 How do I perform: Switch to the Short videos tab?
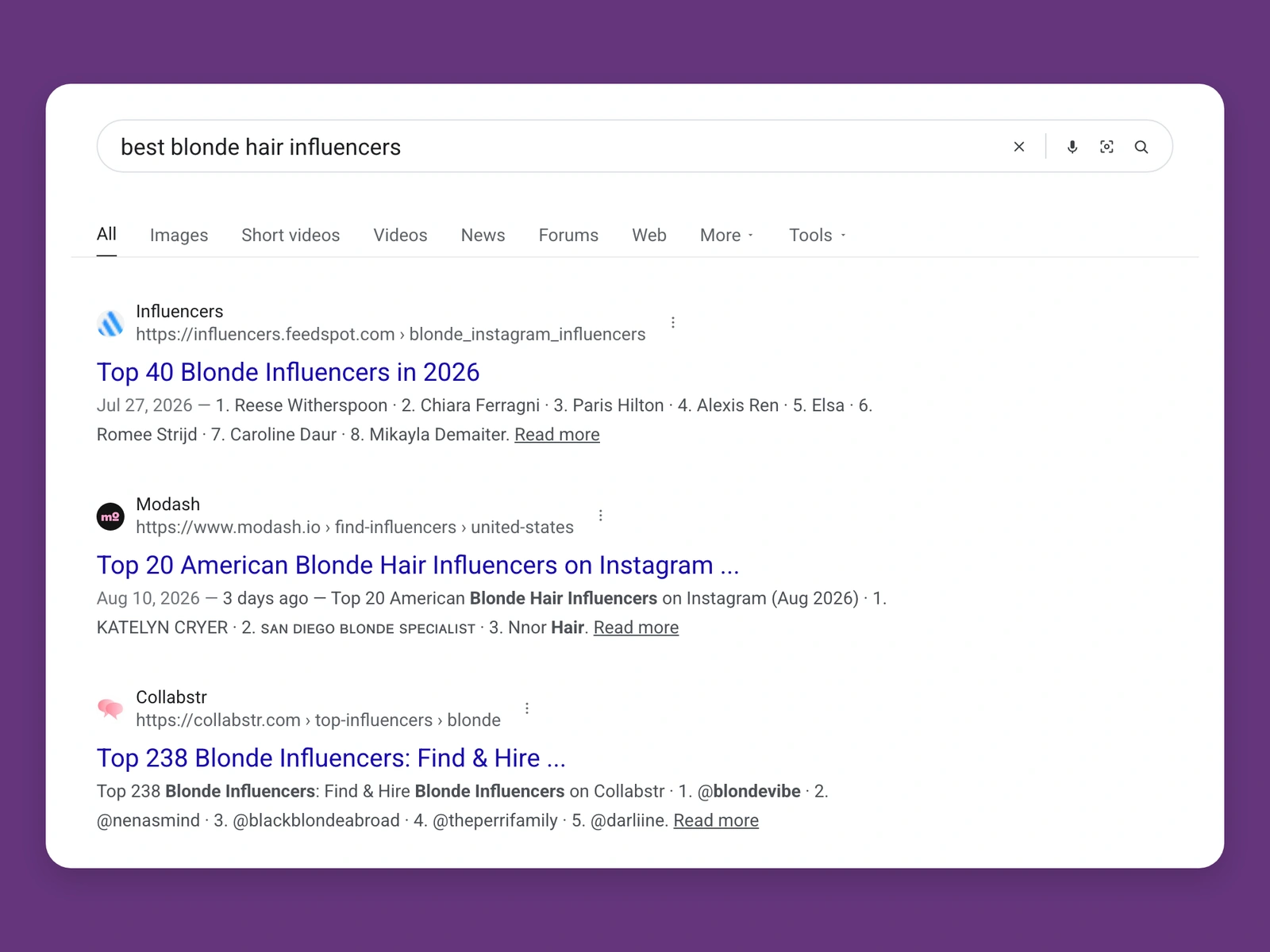[x=291, y=235]
